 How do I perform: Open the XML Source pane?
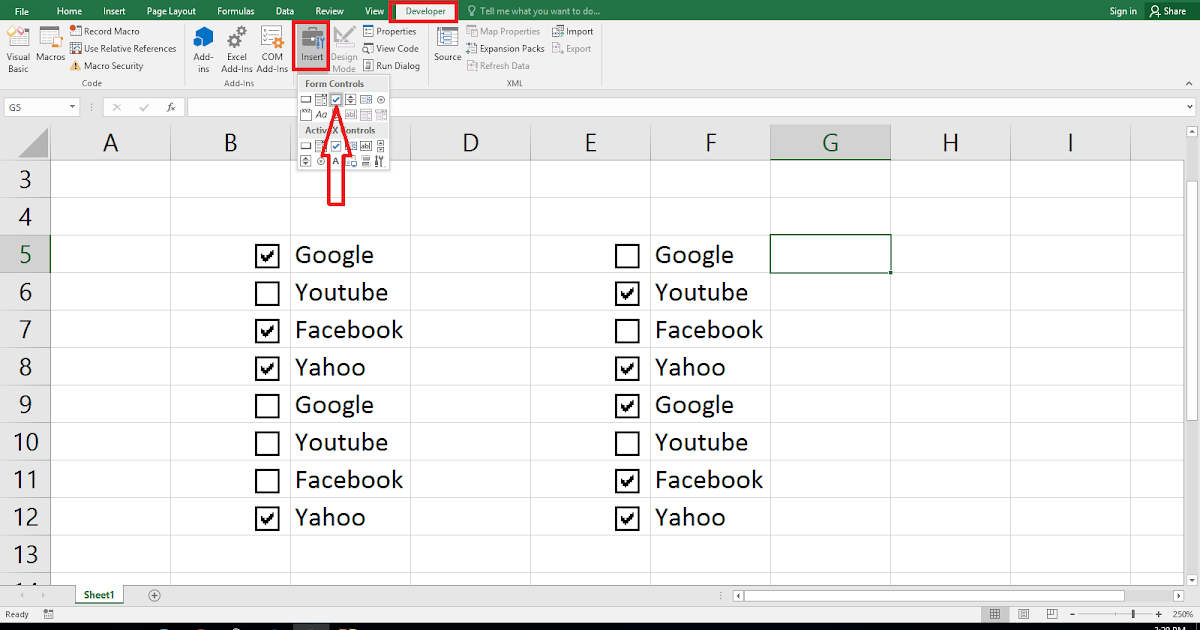coord(448,45)
